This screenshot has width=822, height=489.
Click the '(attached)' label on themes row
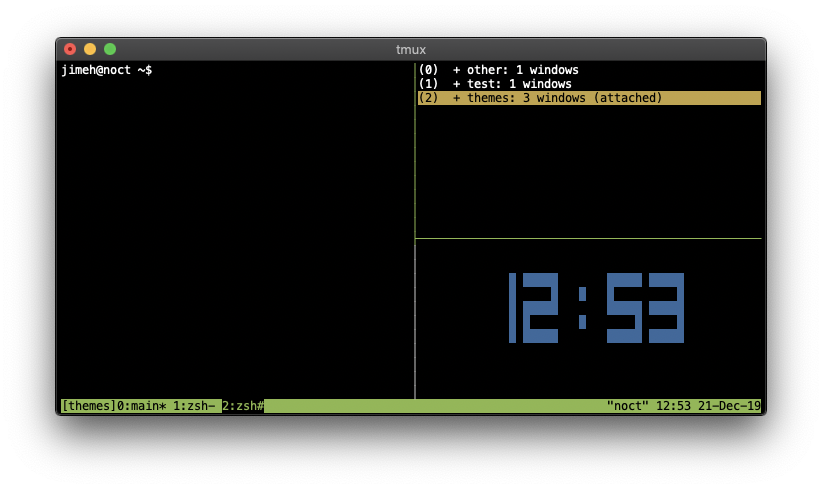click(x=628, y=98)
